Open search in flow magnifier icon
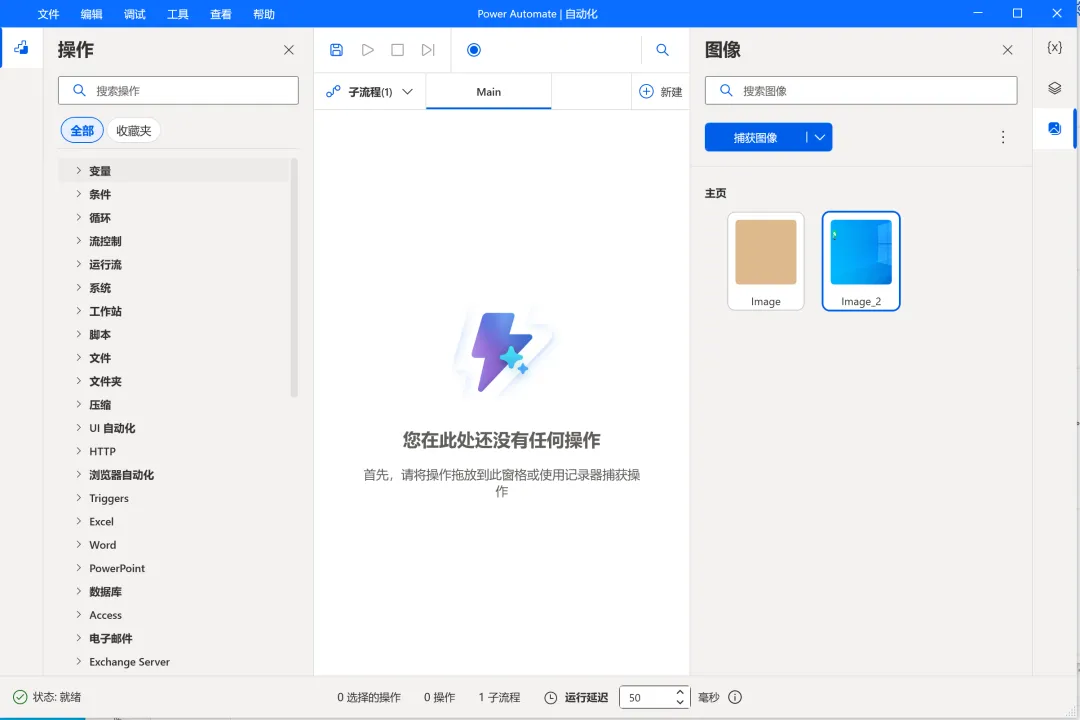 point(663,50)
